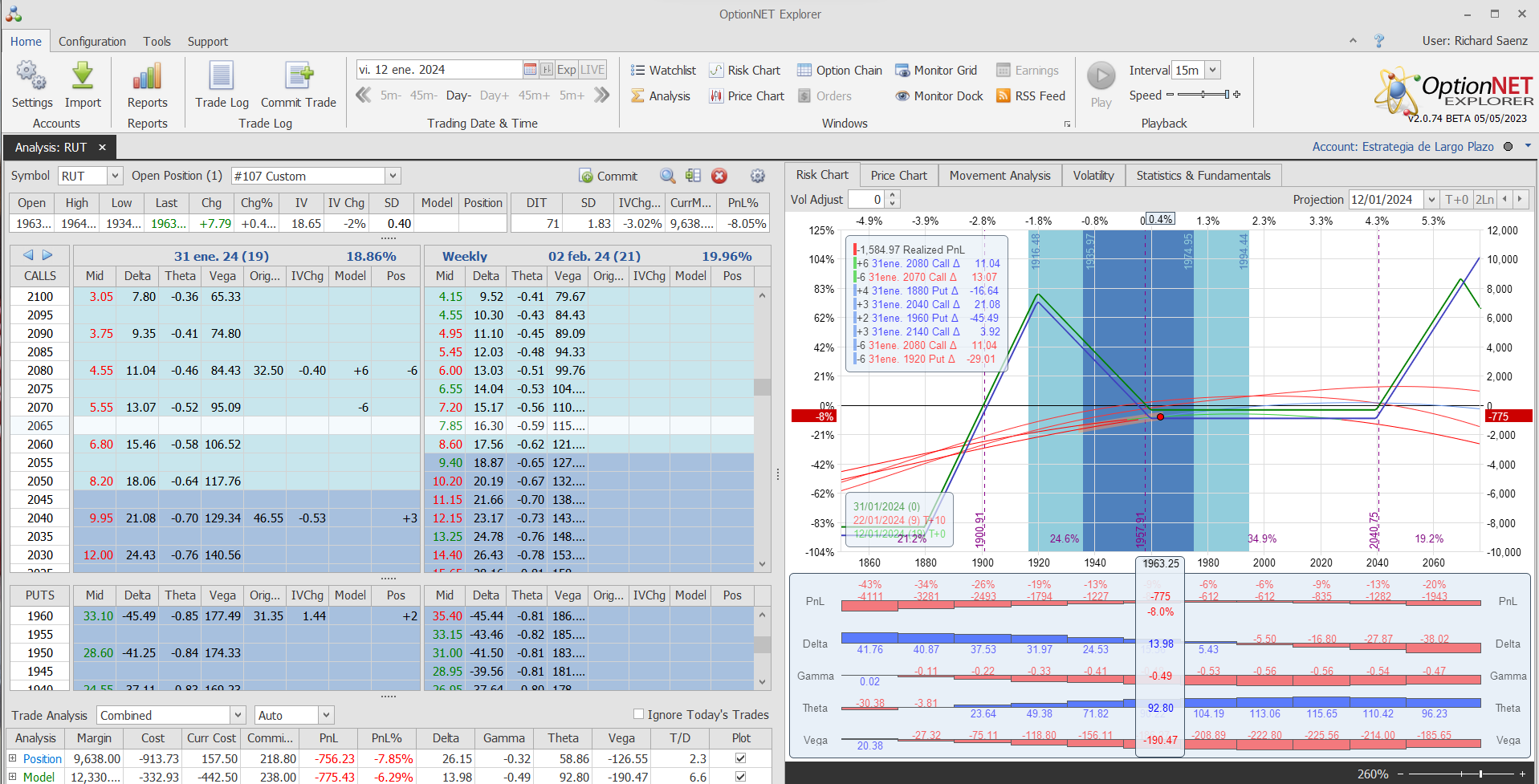
Task: Open the Watchlist window
Action: pos(663,71)
